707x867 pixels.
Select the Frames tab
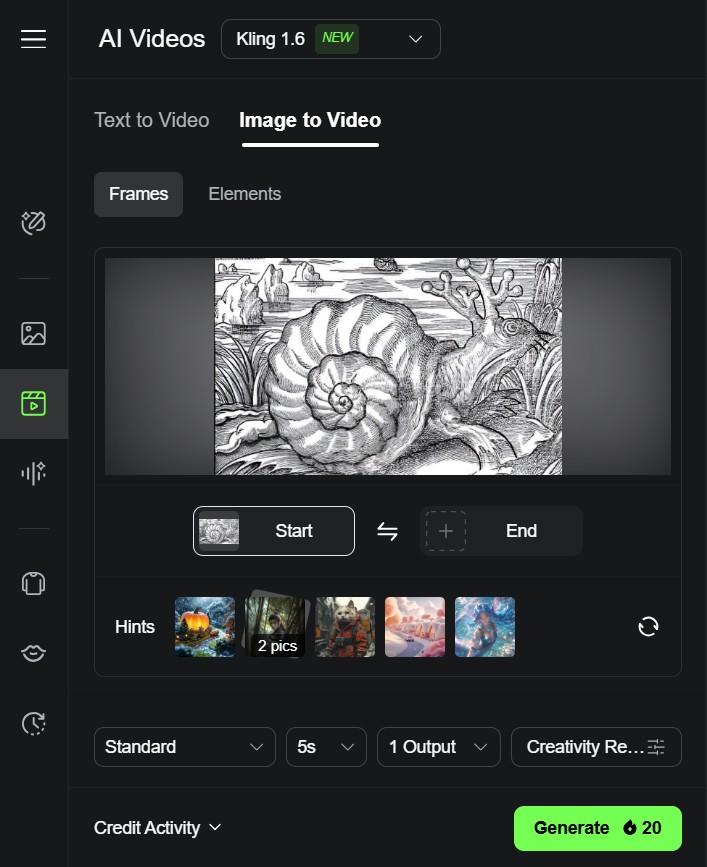[138, 194]
